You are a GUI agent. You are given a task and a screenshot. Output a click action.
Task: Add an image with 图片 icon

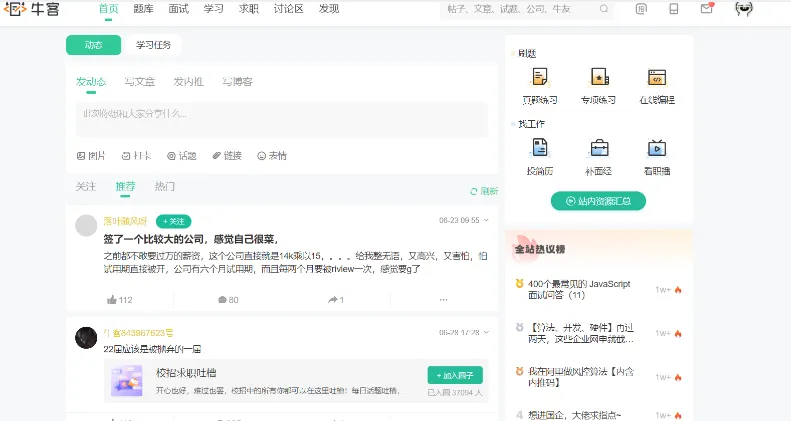[x=91, y=156]
